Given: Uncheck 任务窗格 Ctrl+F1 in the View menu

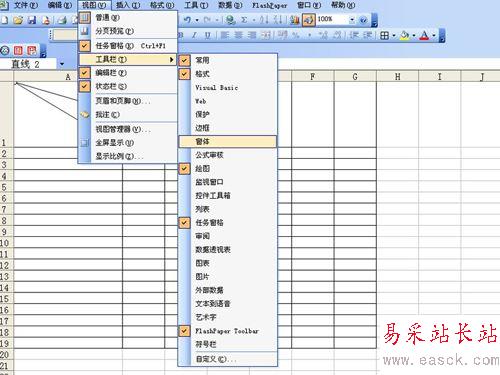Looking at the screenshot, I should click(x=127, y=46).
